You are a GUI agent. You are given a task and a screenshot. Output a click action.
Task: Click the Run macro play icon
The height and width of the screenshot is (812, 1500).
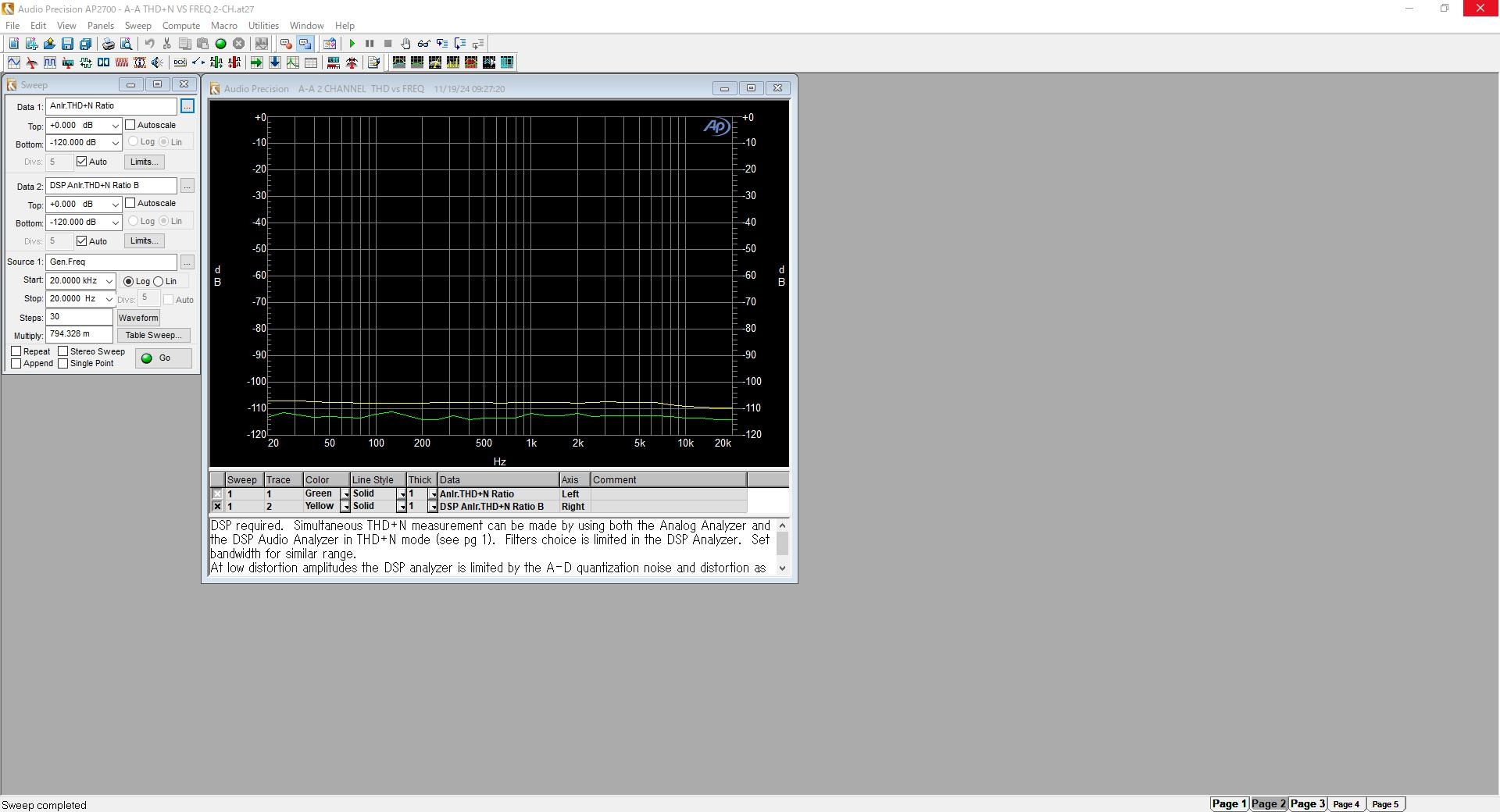(352, 44)
